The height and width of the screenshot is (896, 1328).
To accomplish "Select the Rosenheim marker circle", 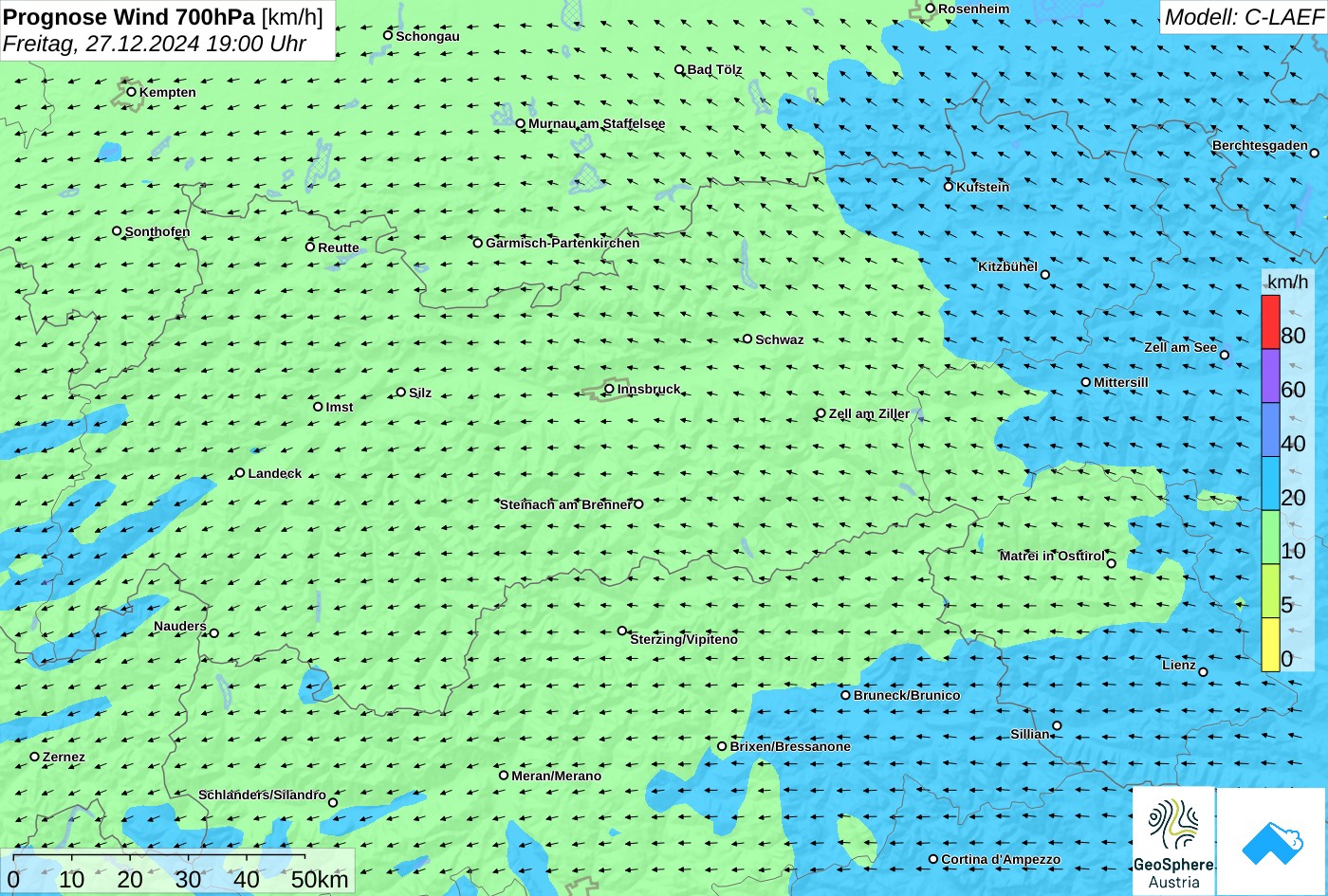I will coord(931,9).
